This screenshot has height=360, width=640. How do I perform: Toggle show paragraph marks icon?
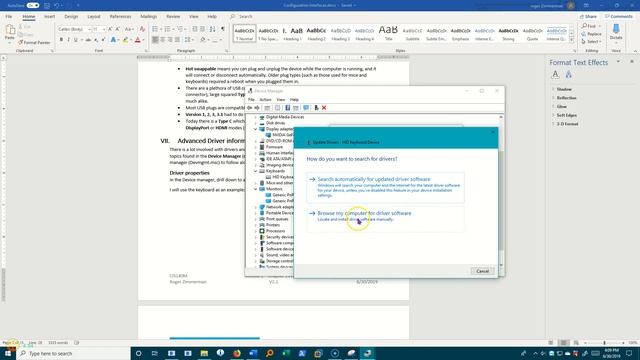pos(223,29)
